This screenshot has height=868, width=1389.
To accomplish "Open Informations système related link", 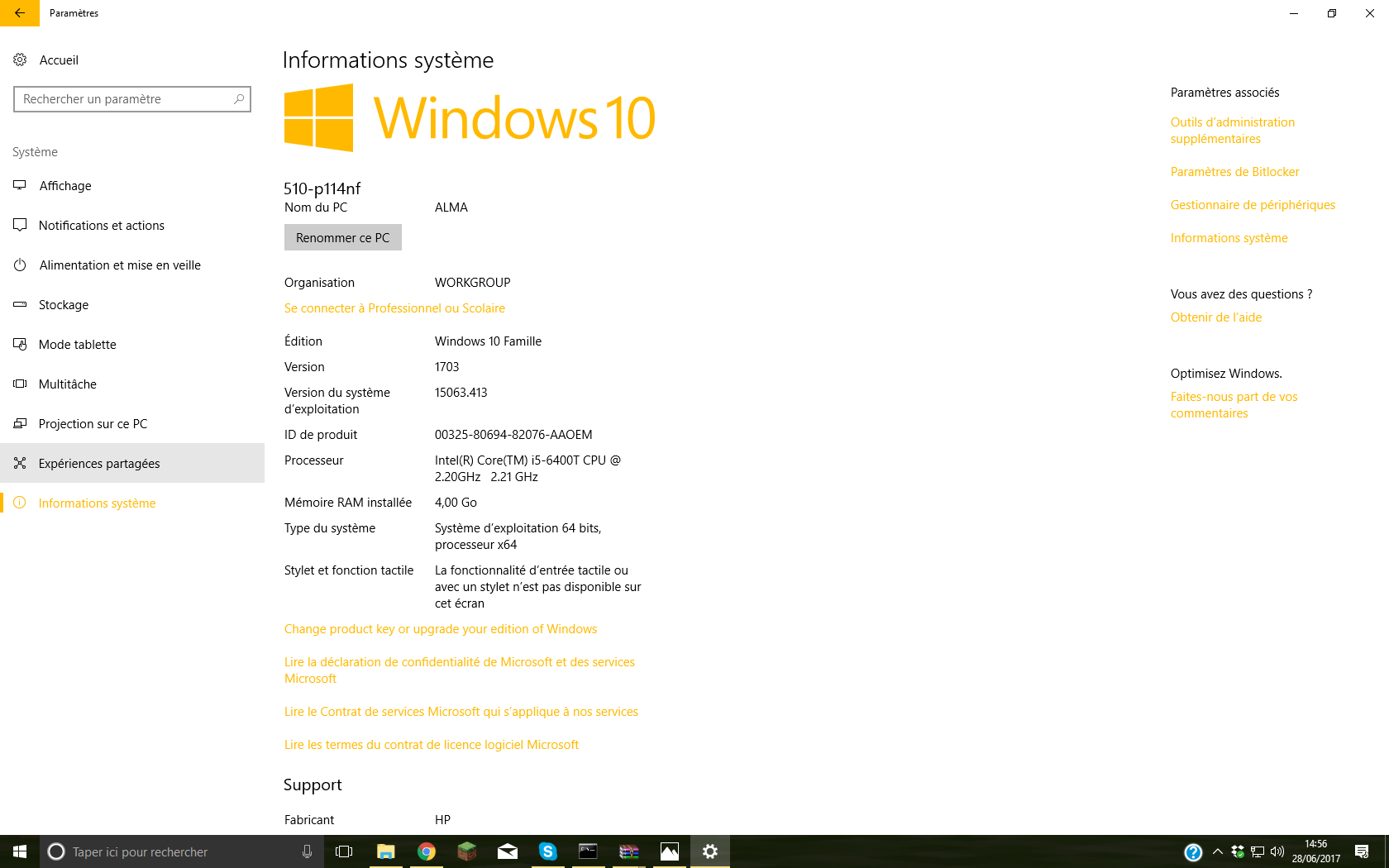I will coord(1229,238).
